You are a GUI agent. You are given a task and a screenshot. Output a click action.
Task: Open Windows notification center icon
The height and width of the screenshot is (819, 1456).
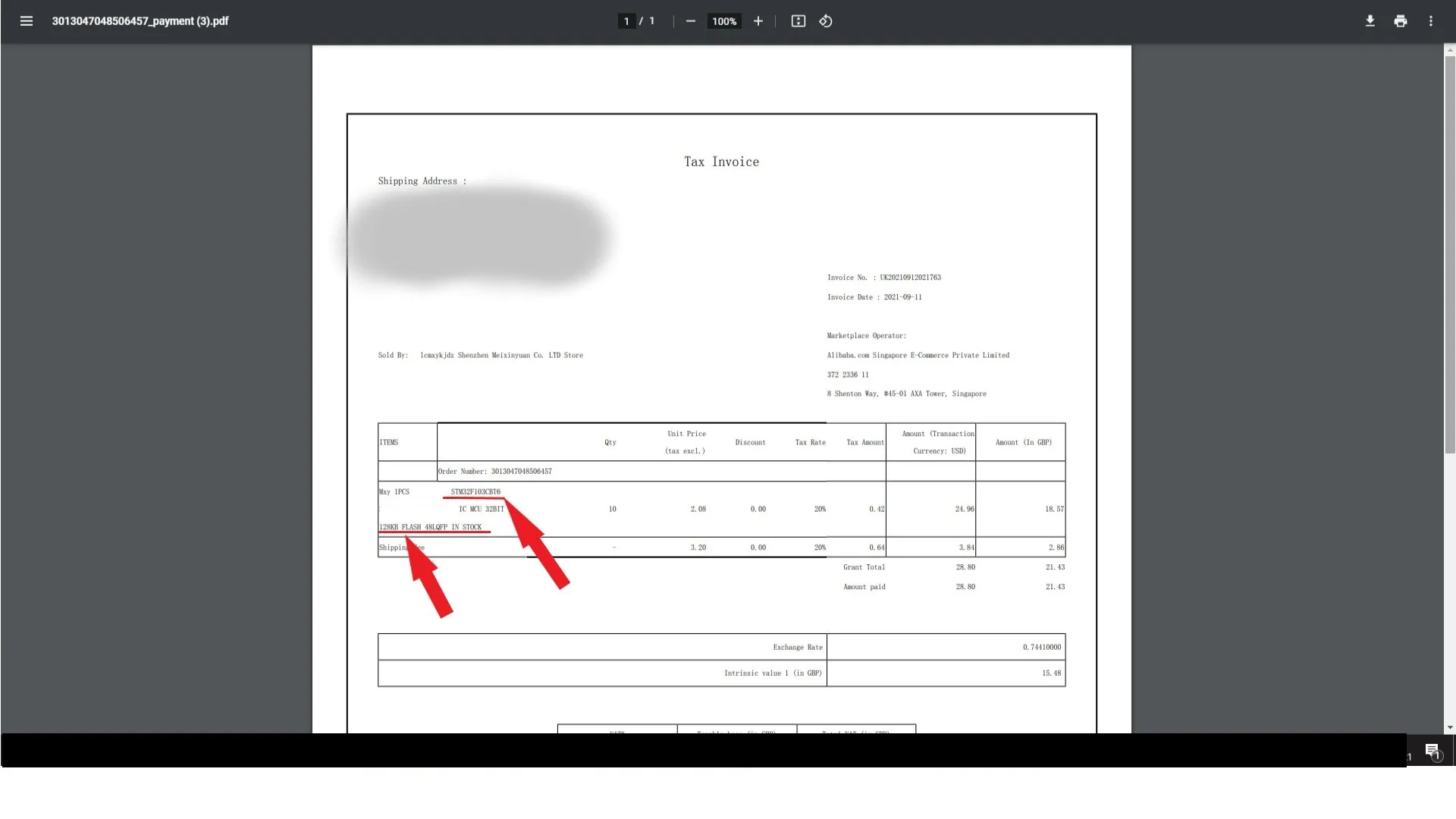pyautogui.click(x=1432, y=752)
